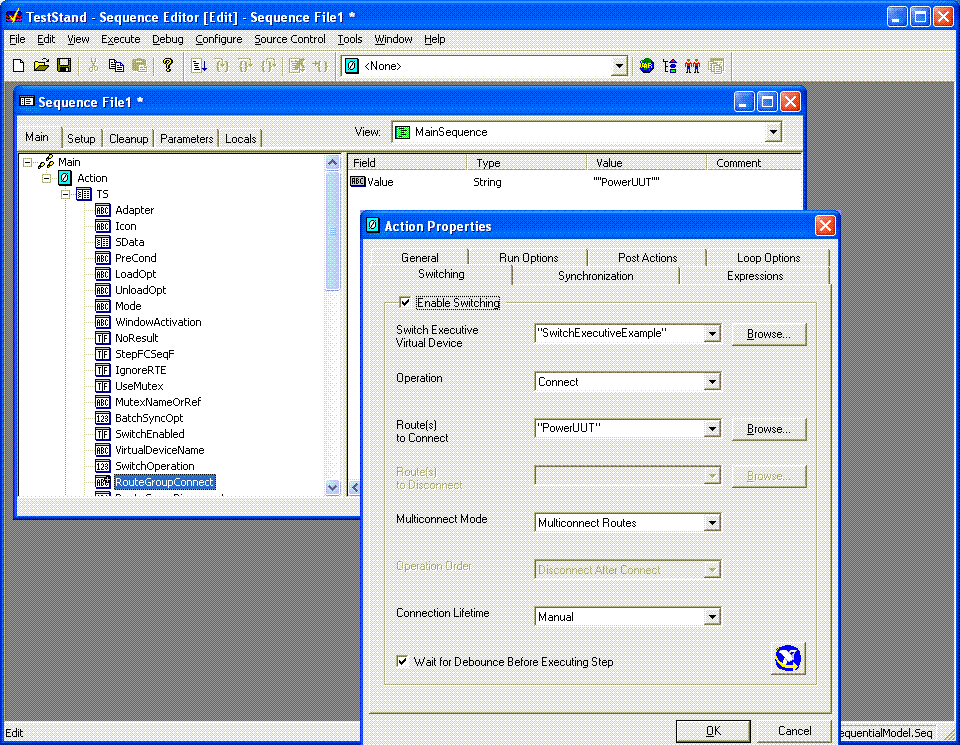This screenshot has width=960, height=745.
Task: Click the yellow question mark help icon
Action: coord(168,66)
